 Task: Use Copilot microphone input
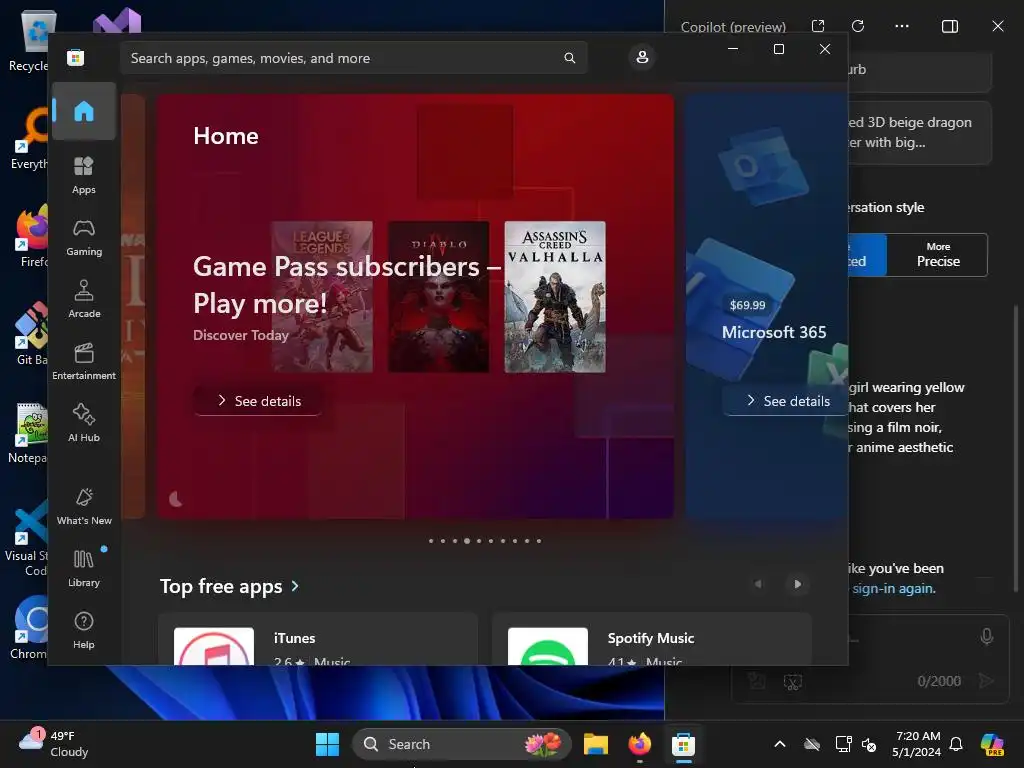click(x=987, y=636)
